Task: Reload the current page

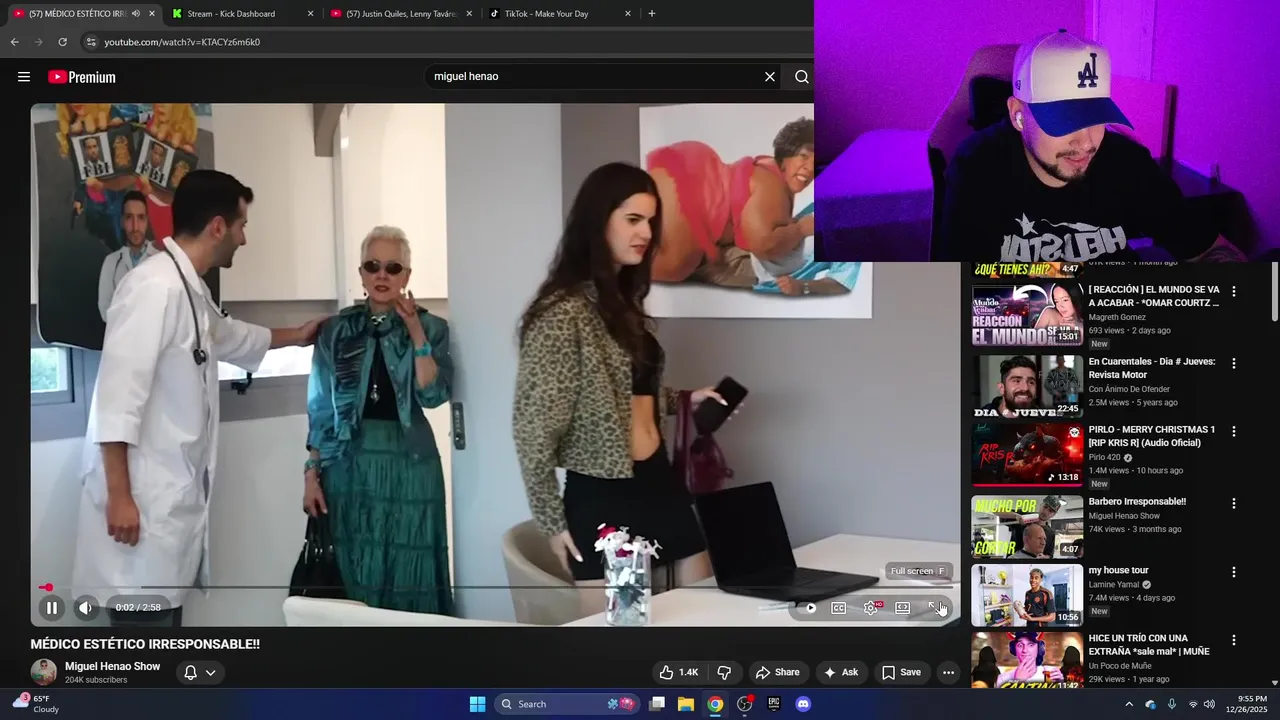Action: click(x=62, y=42)
